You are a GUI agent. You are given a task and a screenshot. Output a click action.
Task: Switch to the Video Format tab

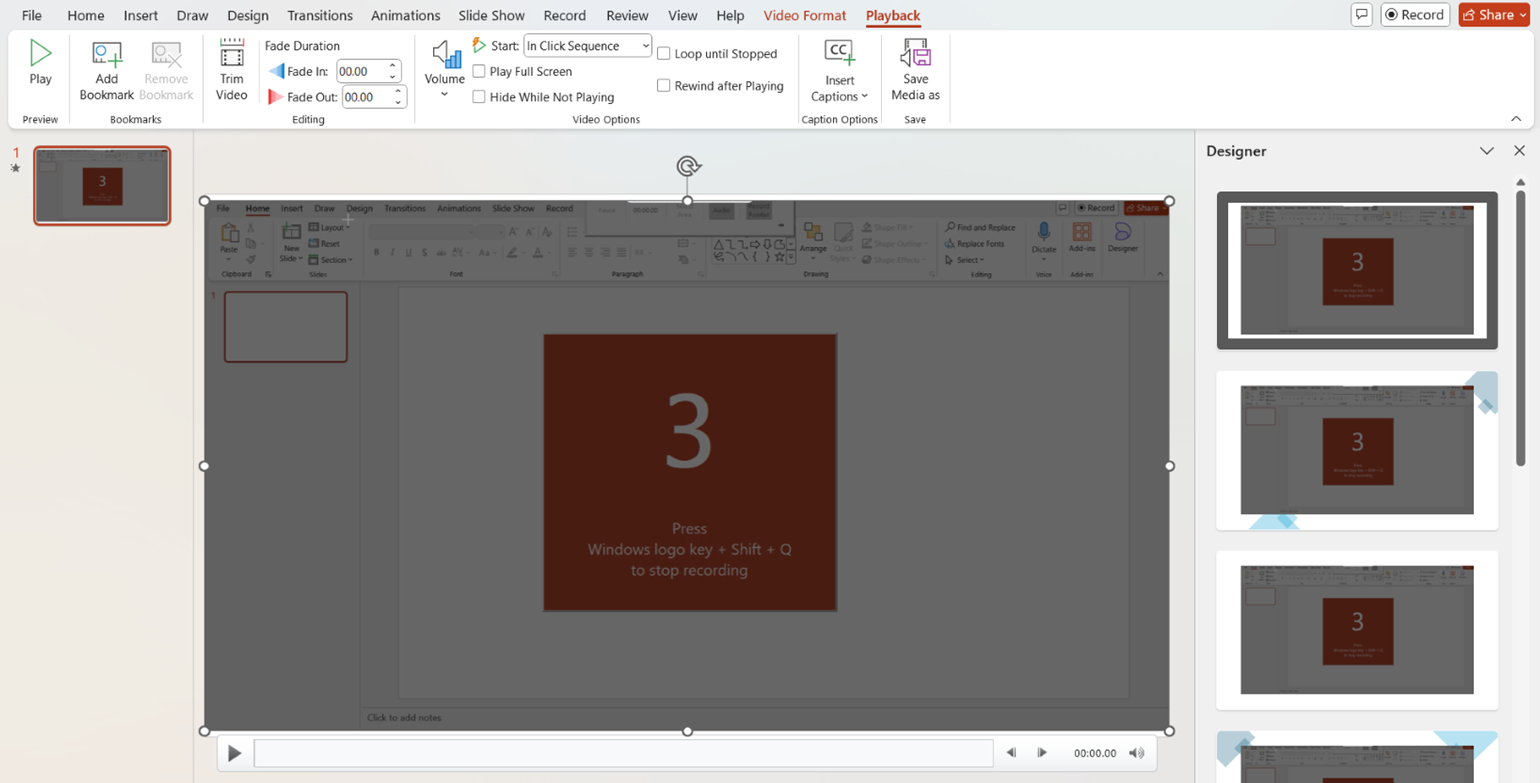[804, 16]
